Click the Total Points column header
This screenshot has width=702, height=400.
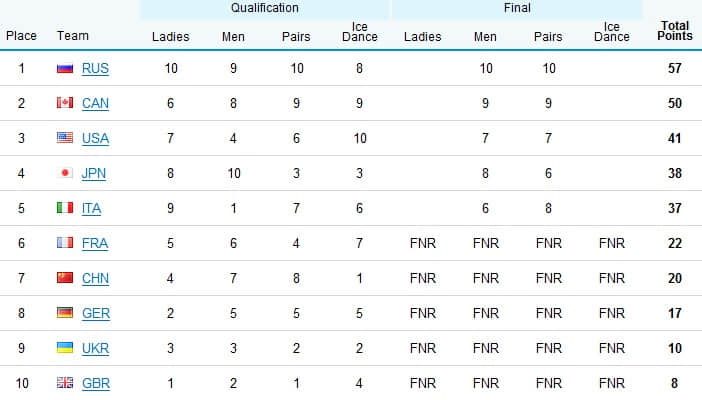675,31
